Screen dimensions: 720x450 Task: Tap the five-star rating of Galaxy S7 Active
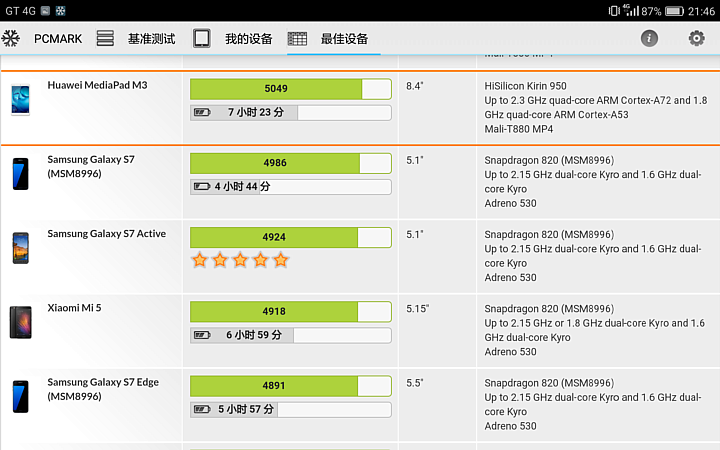(240, 260)
